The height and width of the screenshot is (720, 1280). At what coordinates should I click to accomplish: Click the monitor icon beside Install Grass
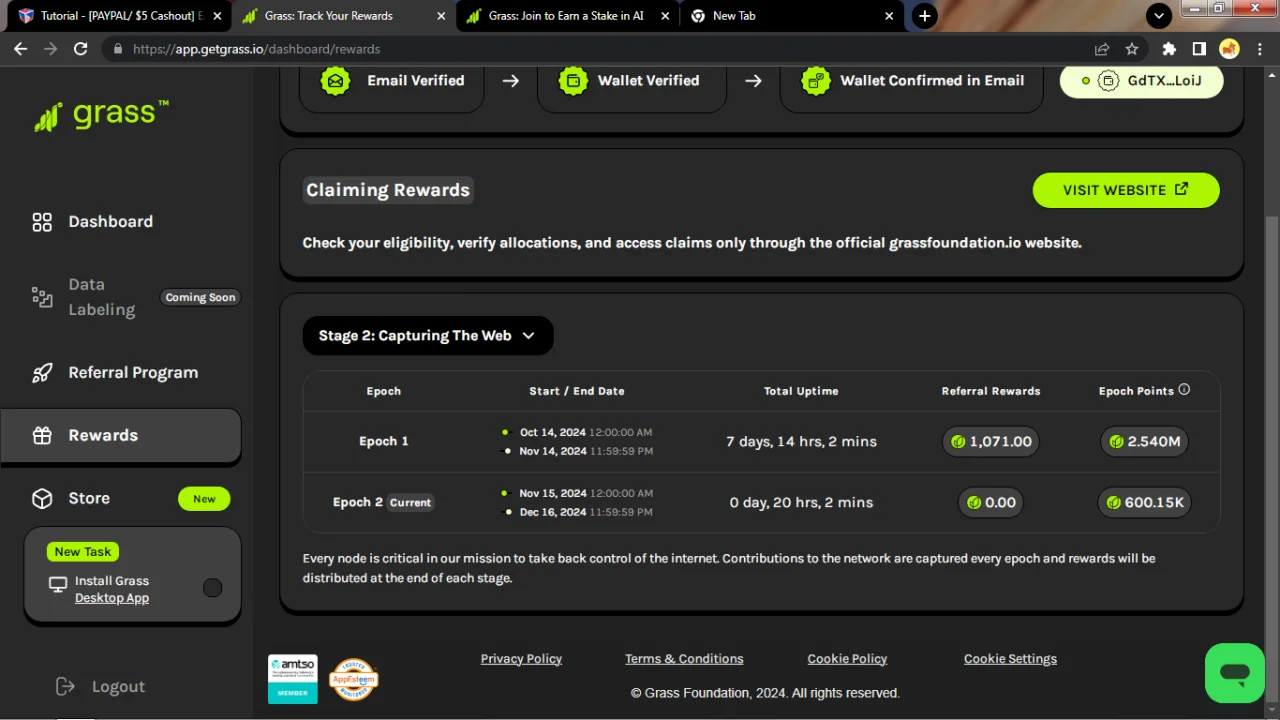tap(58, 584)
